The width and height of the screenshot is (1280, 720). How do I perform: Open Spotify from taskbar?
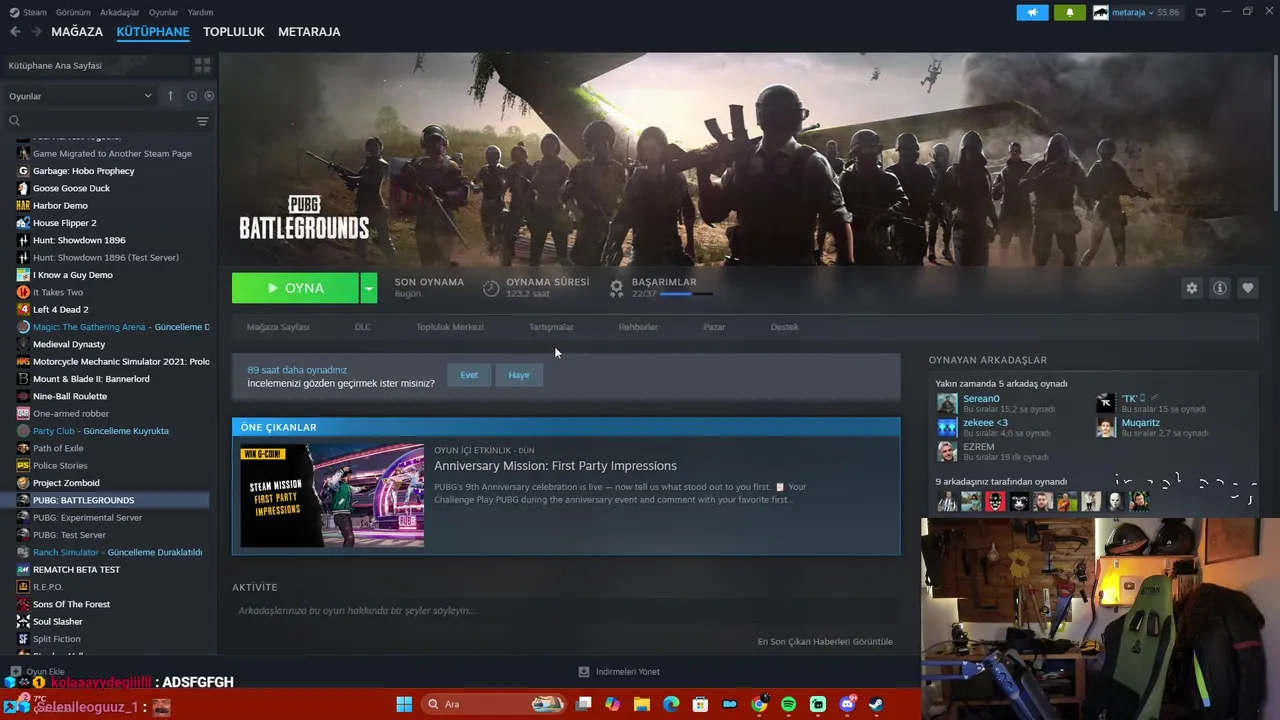pyautogui.click(x=788, y=704)
